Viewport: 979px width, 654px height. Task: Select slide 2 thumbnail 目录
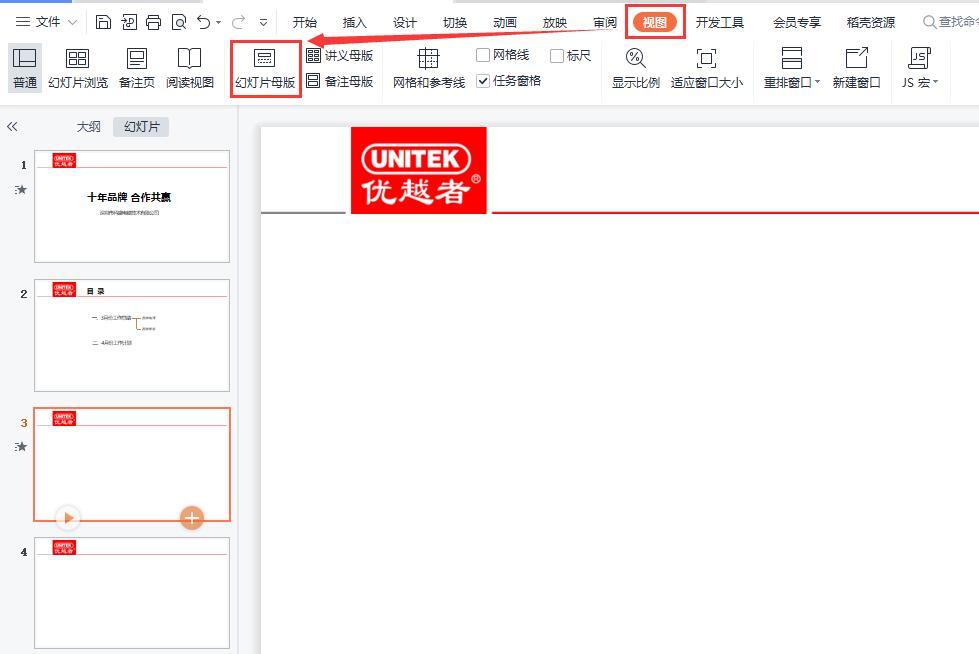tap(132, 335)
